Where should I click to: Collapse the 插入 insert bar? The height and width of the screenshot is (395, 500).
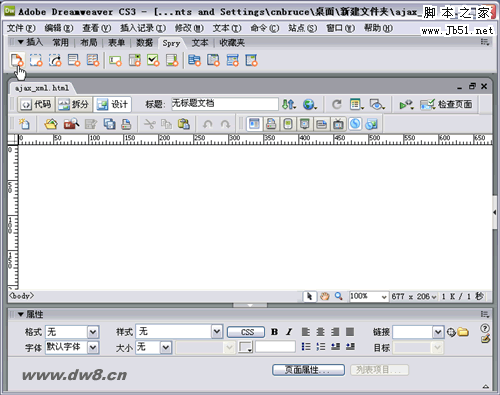click(x=20, y=42)
